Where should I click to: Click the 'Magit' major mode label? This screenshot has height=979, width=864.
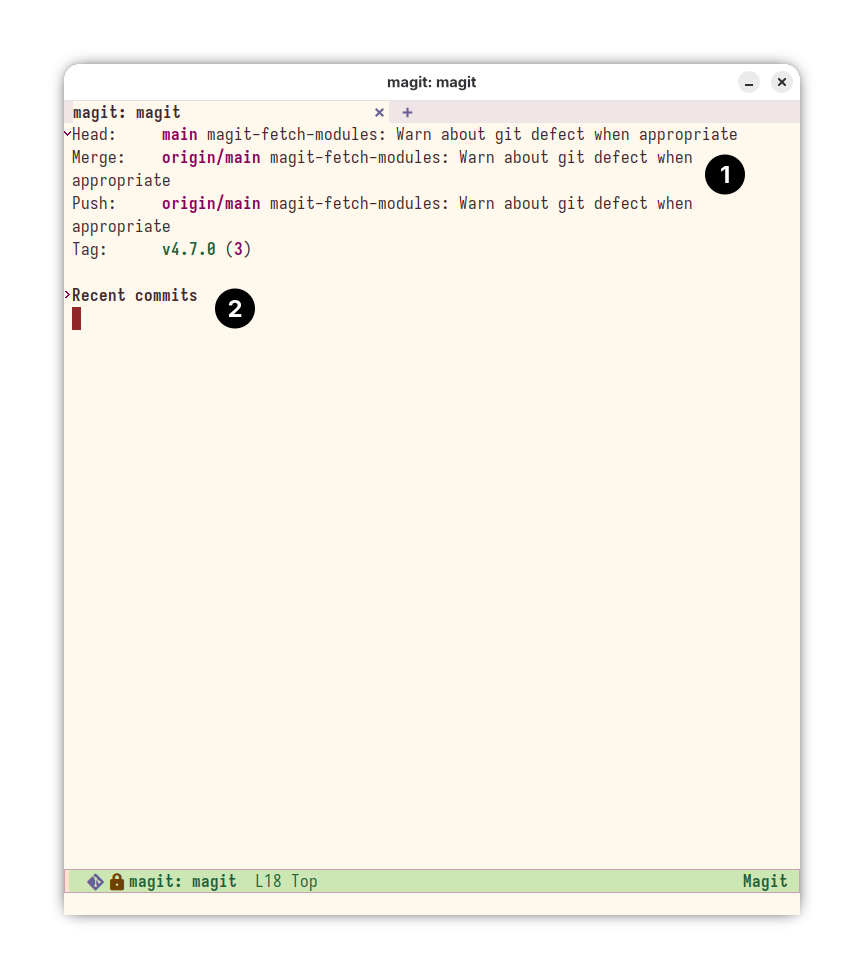pyautogui.click(x=765, y=882)
